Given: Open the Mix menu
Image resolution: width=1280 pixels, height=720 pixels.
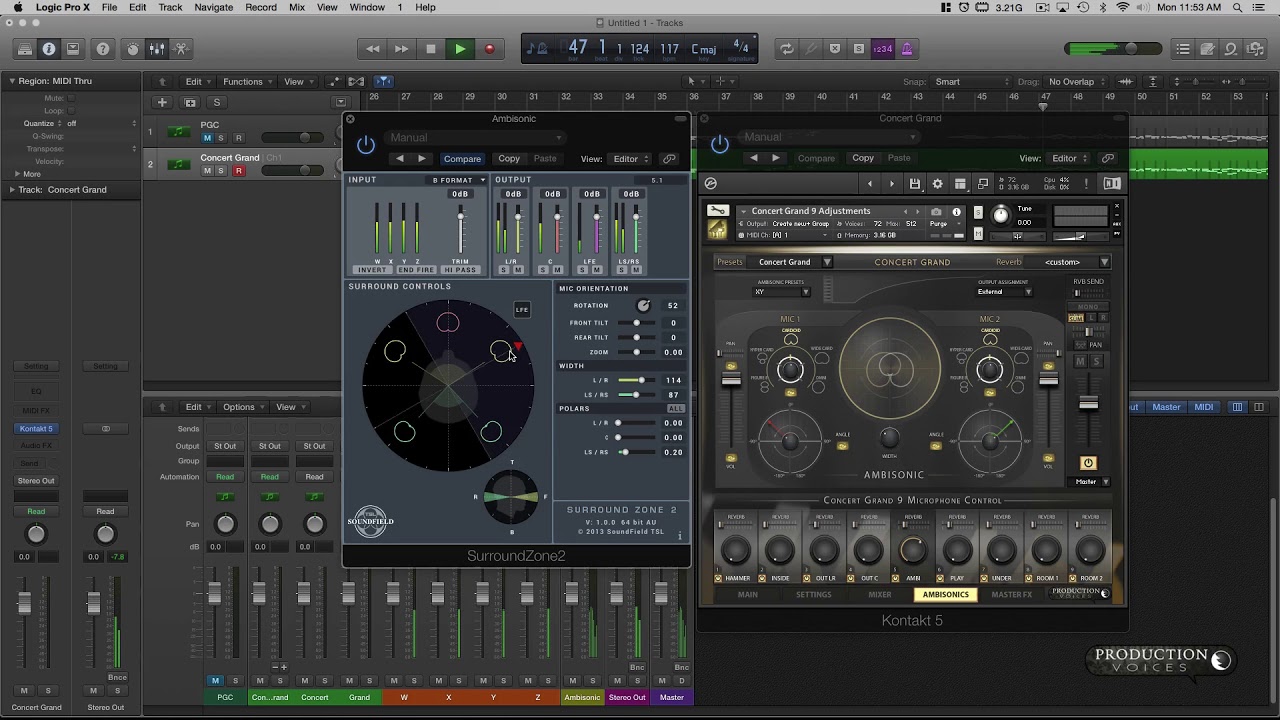Looking at the screenshot, I should [x=297, y=7].
